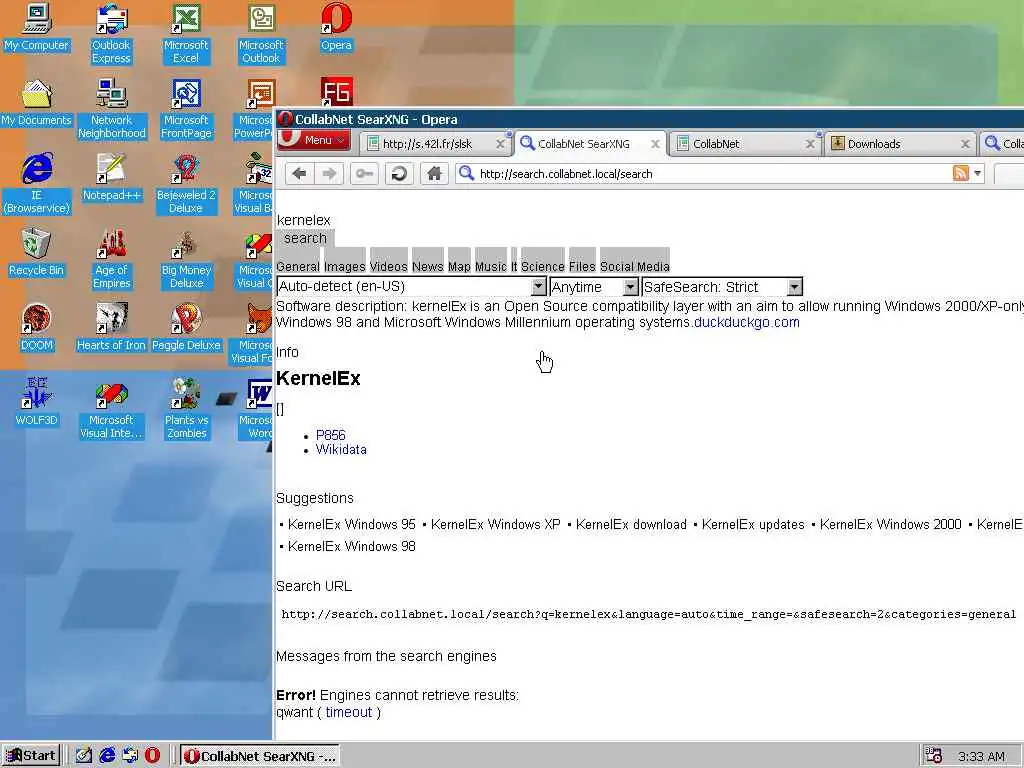1024x768 pixels.
Task: Open the Recycle Bin
Action: [37, 253]
